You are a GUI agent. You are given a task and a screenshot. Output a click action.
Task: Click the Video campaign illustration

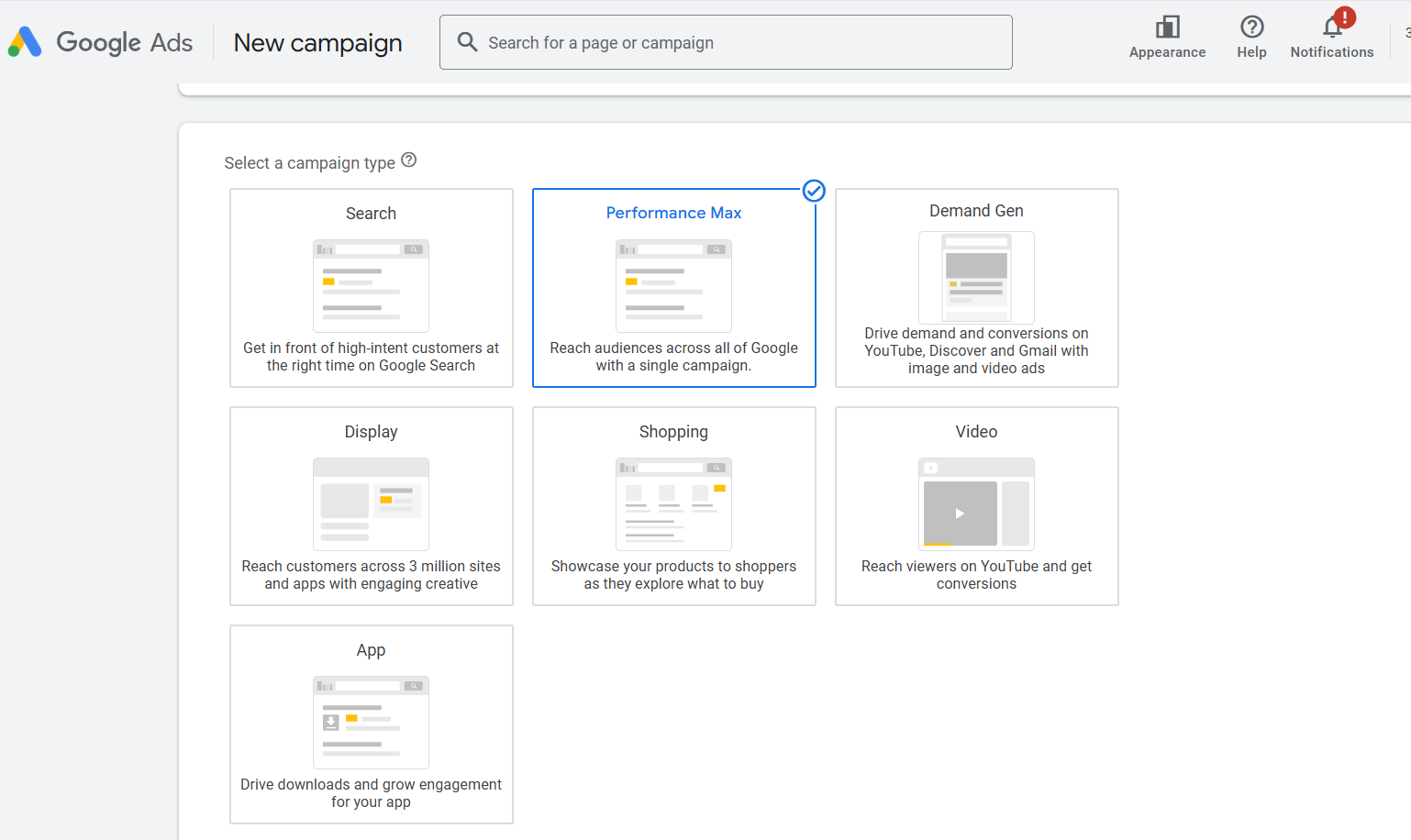(976, 504)
